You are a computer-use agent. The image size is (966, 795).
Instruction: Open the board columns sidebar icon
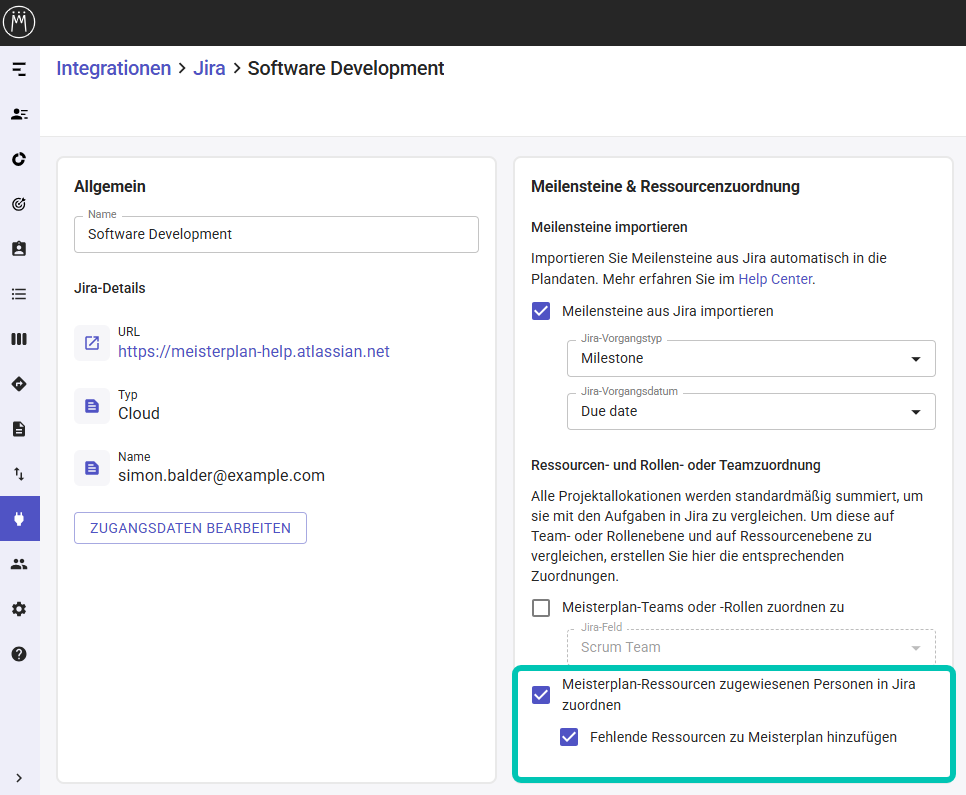coord(19,339)
